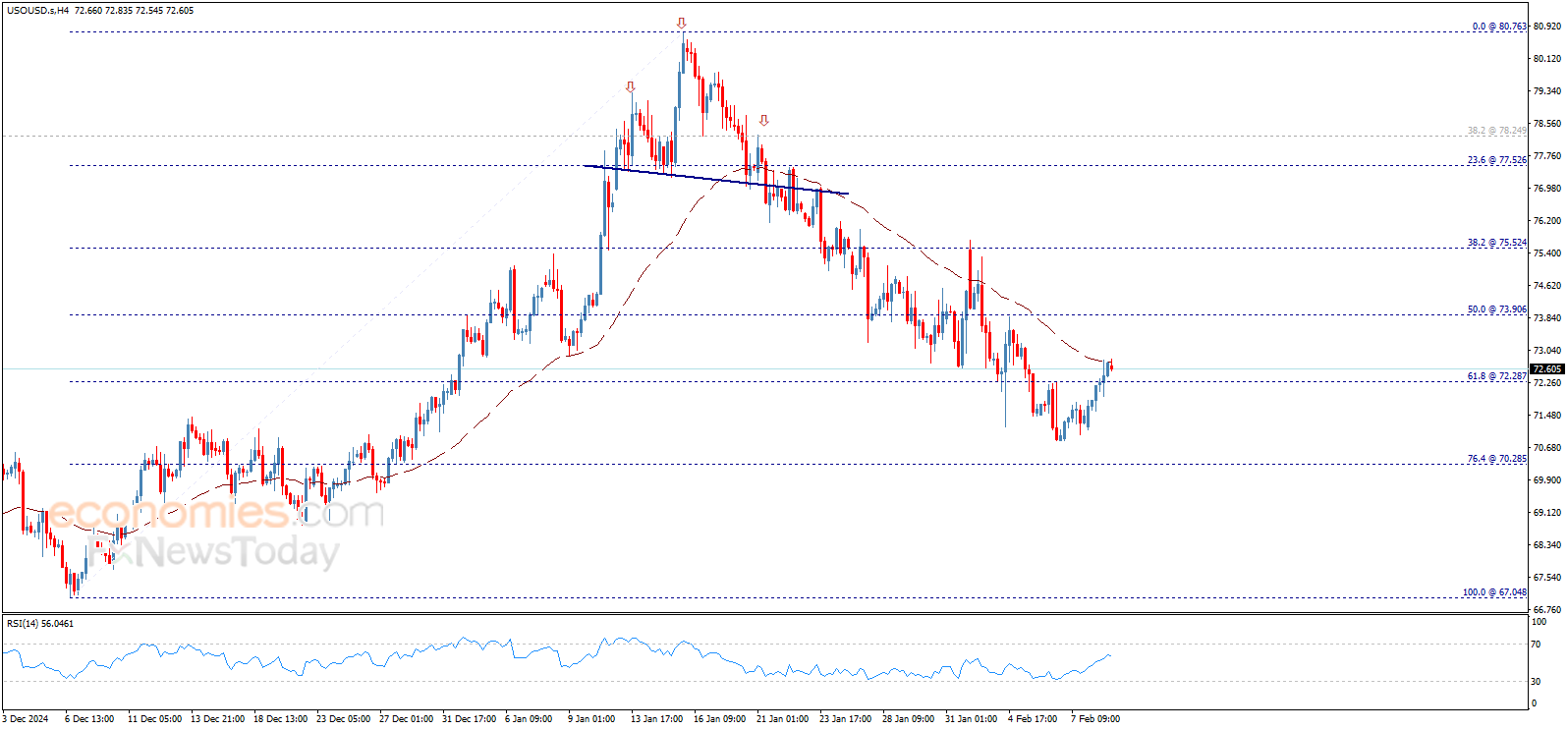Click the current price tag 72.605
The image size is (1568, 730).
point(1546,369)
